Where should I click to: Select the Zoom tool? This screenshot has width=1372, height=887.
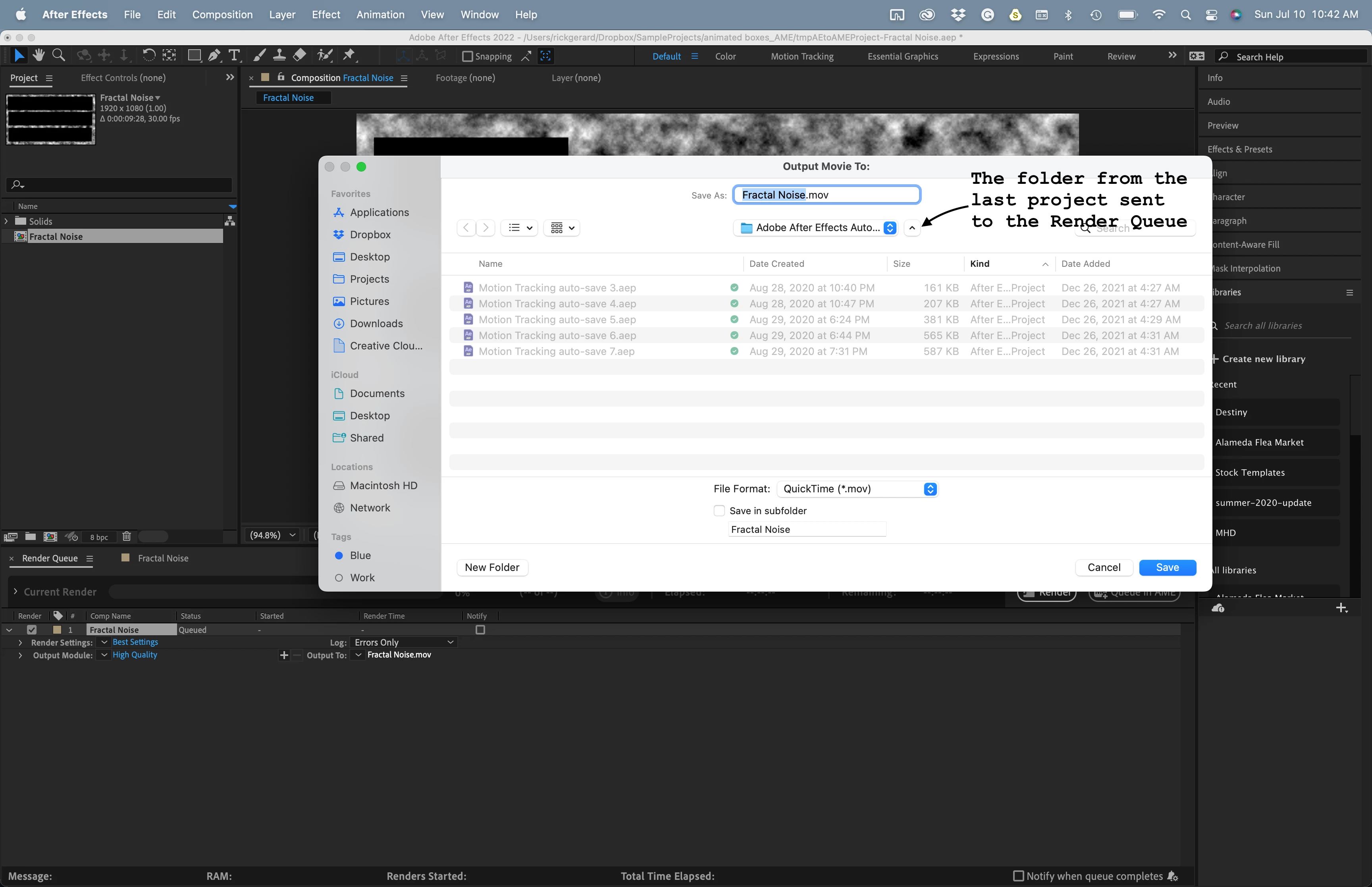click(x=58, y=55)
